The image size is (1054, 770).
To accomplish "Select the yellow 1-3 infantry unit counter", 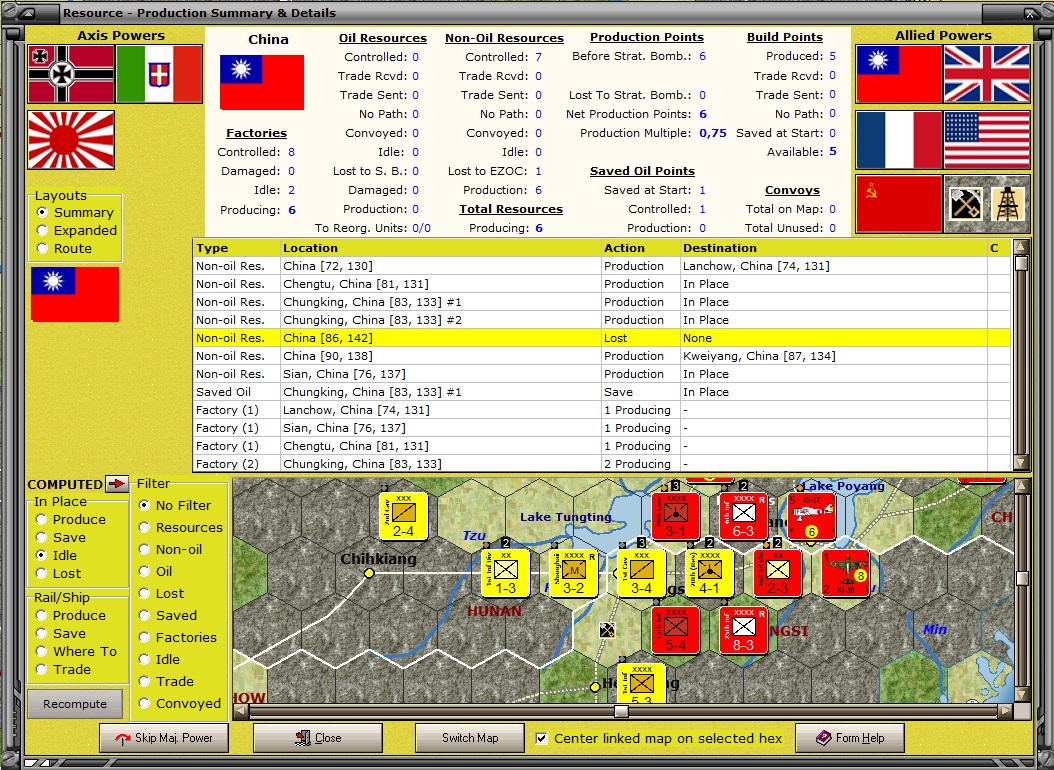I will [505, 573].
